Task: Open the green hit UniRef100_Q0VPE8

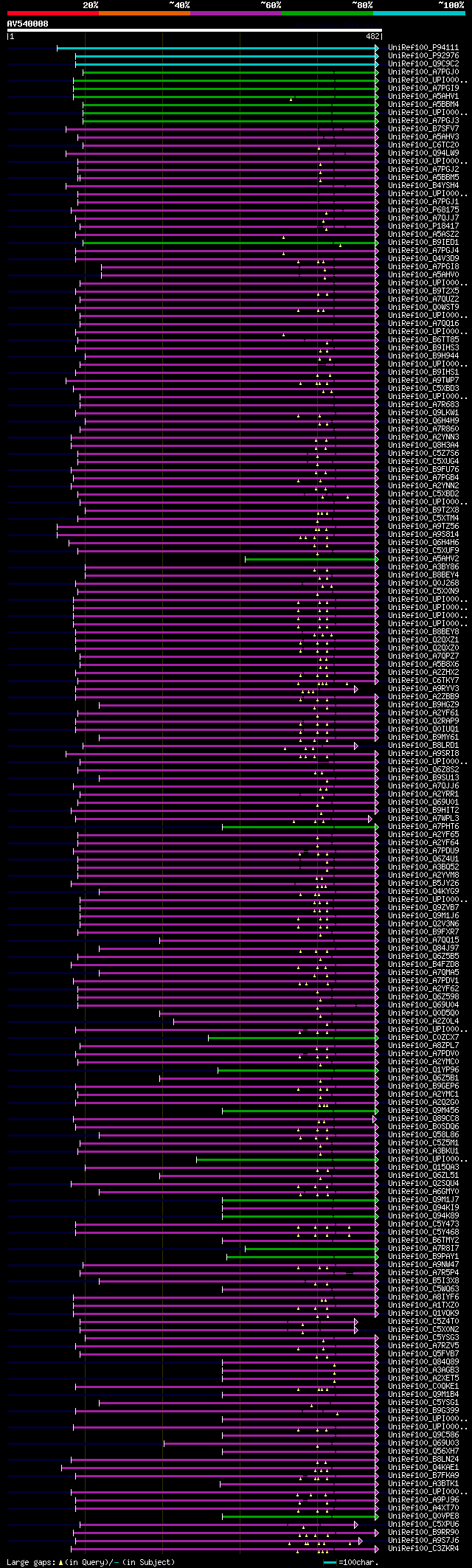Action: (x=423, y=1516)
